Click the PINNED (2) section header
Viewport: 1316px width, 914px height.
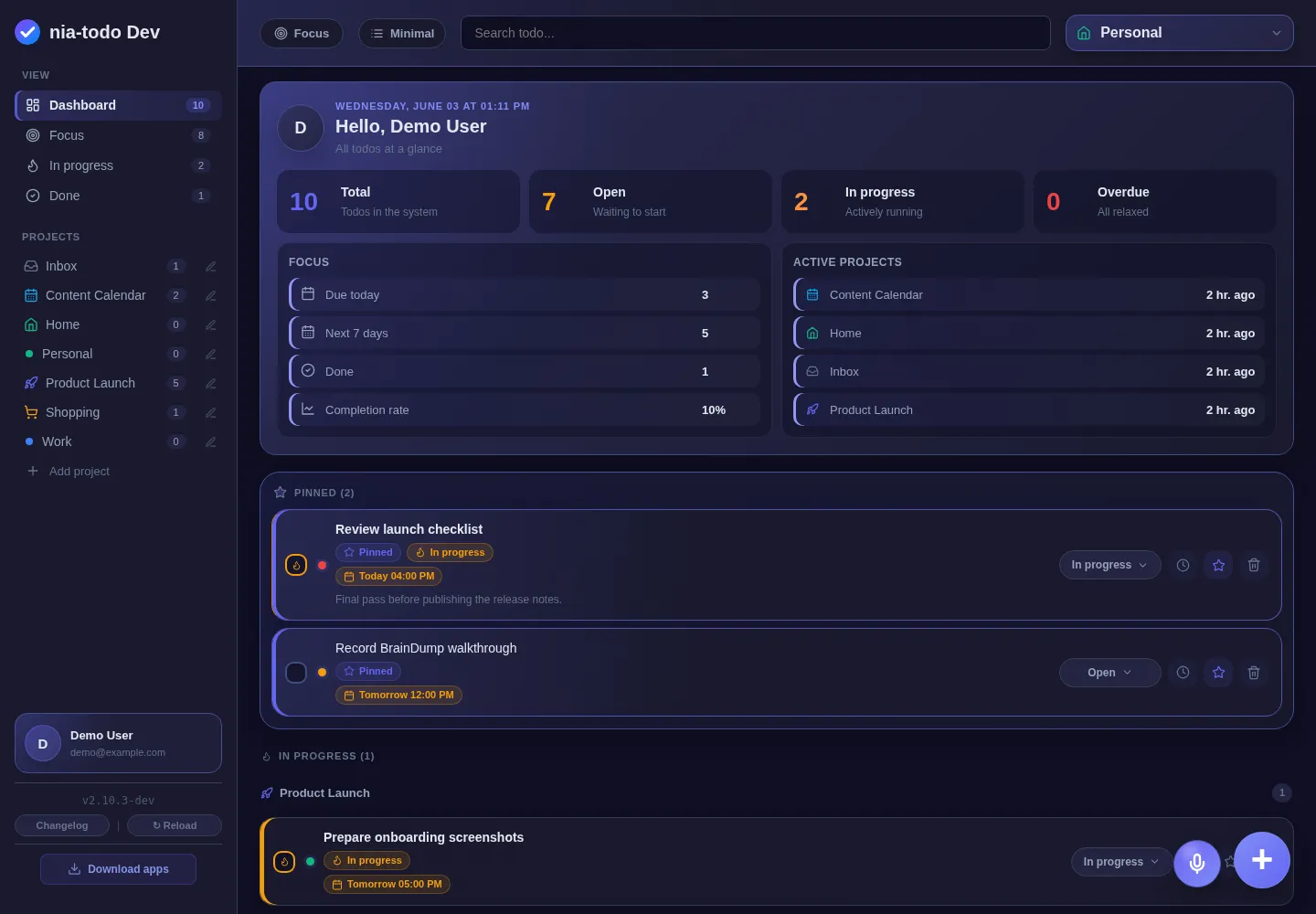point(313,493)
